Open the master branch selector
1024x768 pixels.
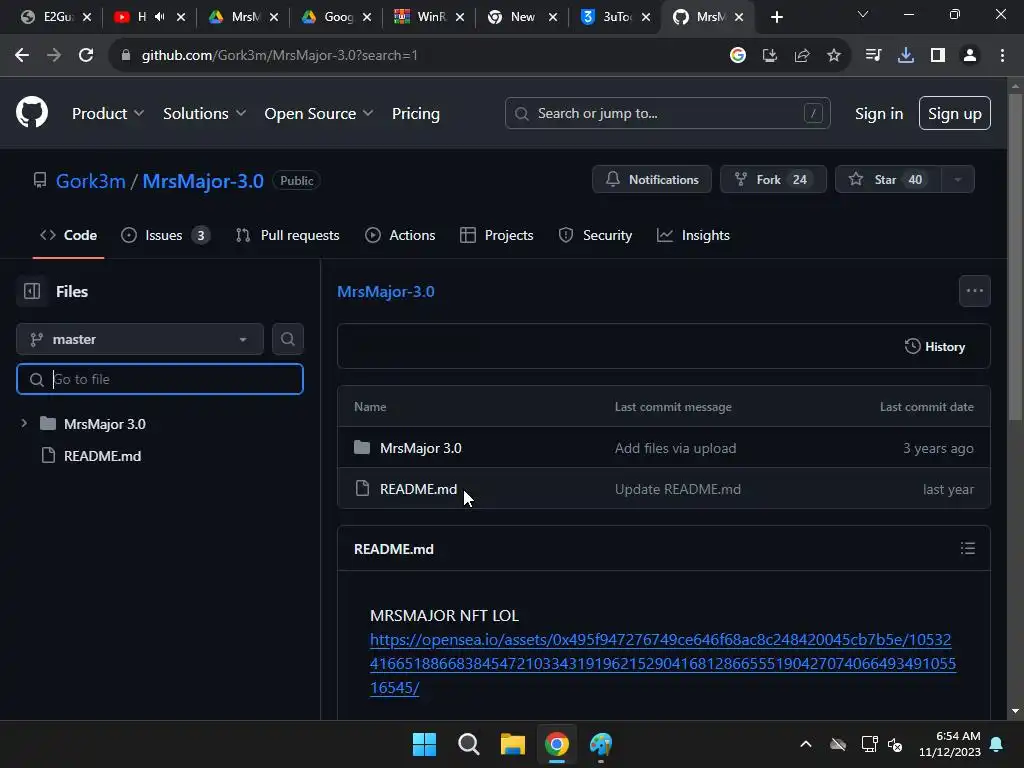[140, 339]
